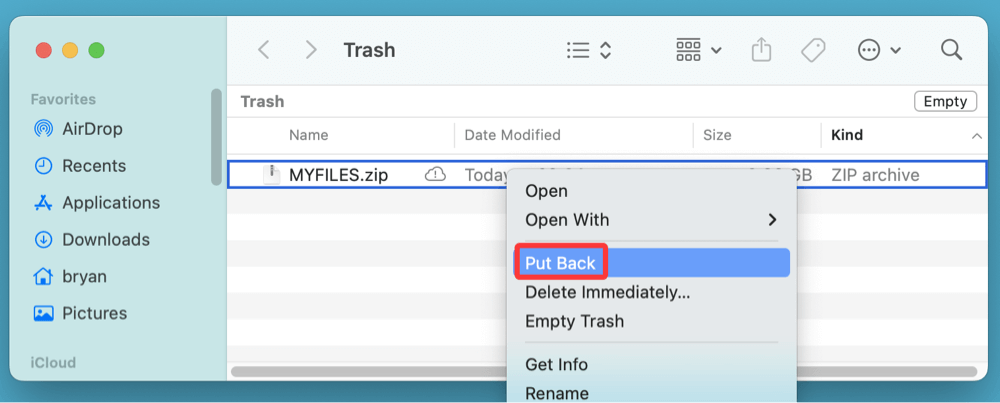
Task: Sort by the Size column
Action: point(717,135)
